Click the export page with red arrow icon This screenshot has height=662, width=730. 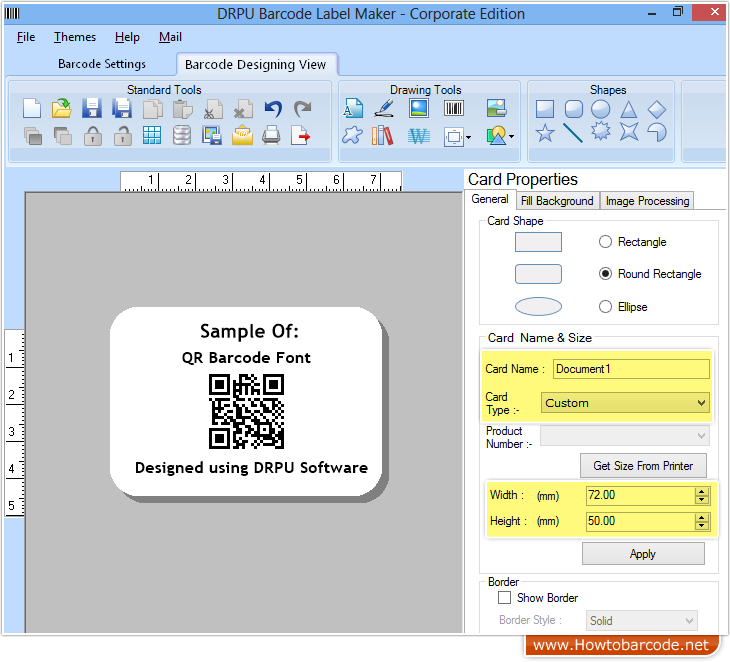(x=301, y=136)
